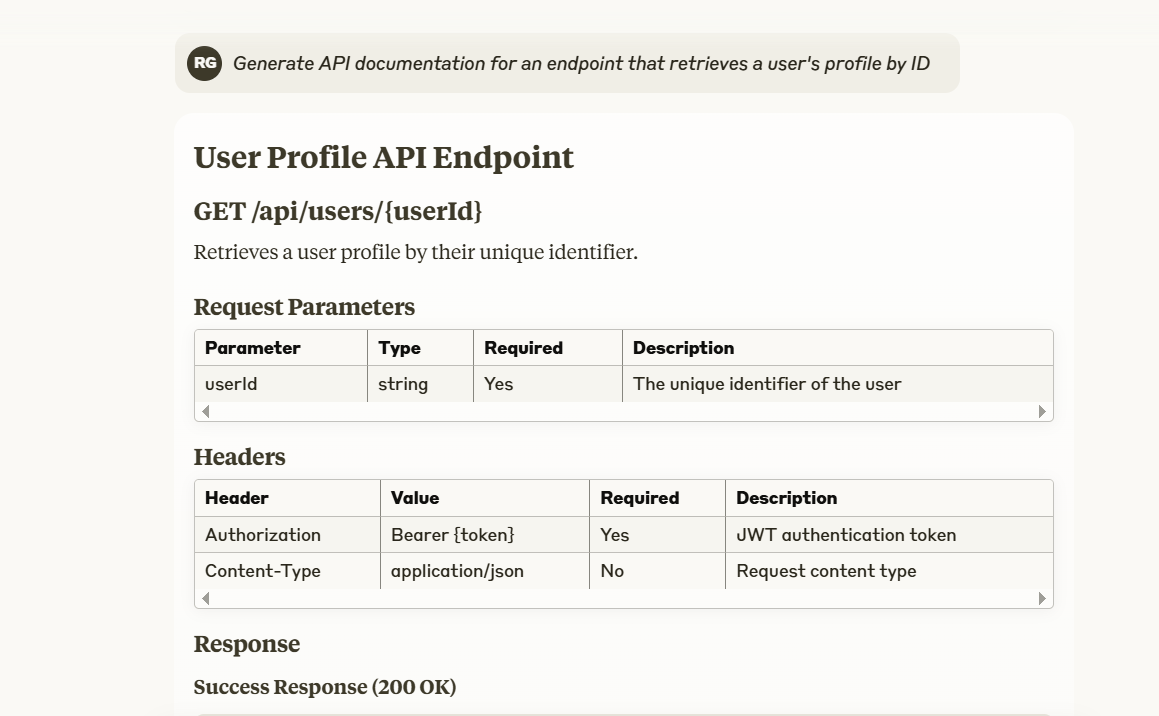Viewport: 1159px width, 716px height.
Task: Click the GET /api/users/{userId} heading
Action: (338, 212)
